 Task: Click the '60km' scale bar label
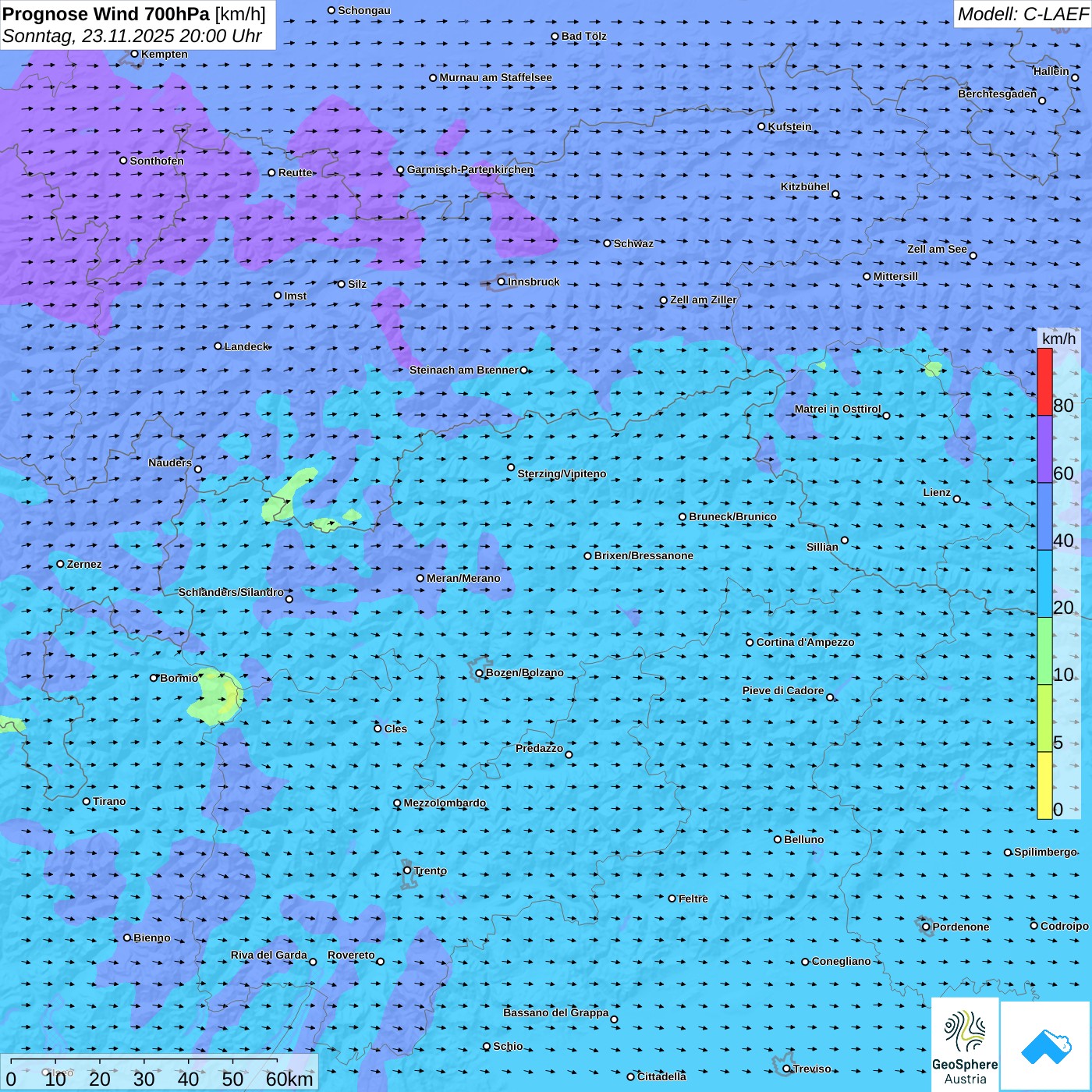(x=289, y=1079)
